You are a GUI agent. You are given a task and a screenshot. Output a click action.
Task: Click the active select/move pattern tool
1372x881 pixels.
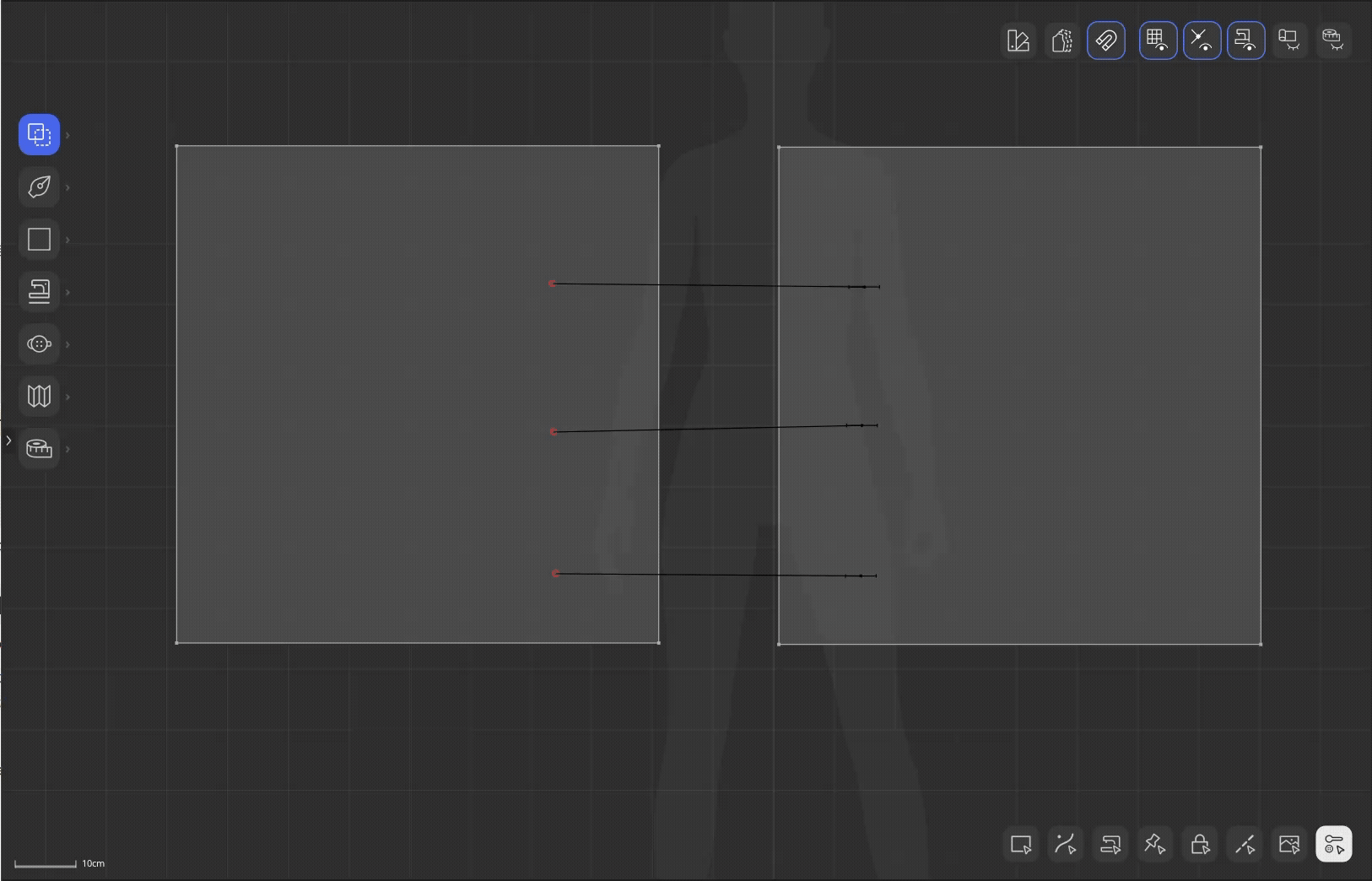[39, 135]
